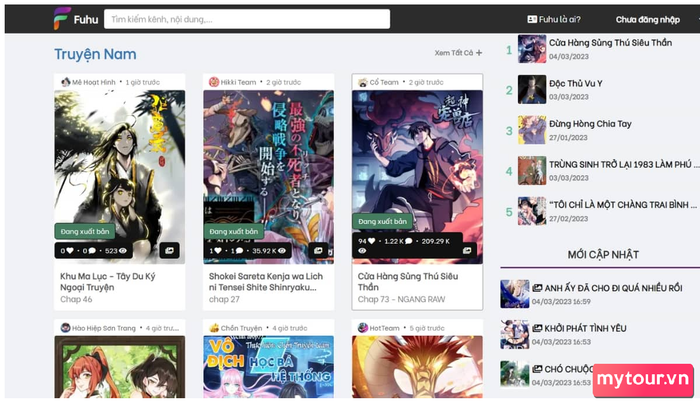Open channel name 'Cổ Team'
The image size is (700, 405).
384,82
